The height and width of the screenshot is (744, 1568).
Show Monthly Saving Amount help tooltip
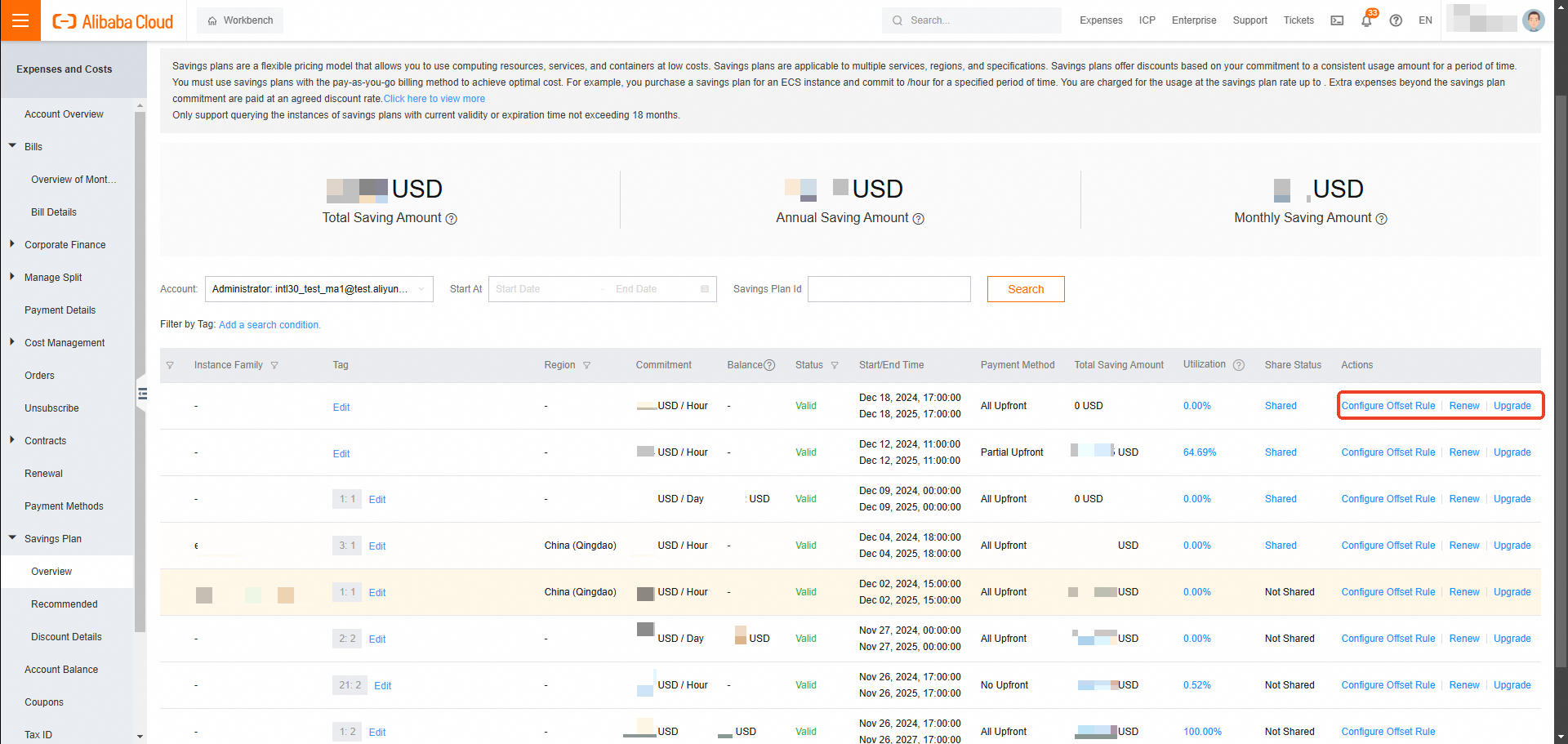[x=1381, y=219]
